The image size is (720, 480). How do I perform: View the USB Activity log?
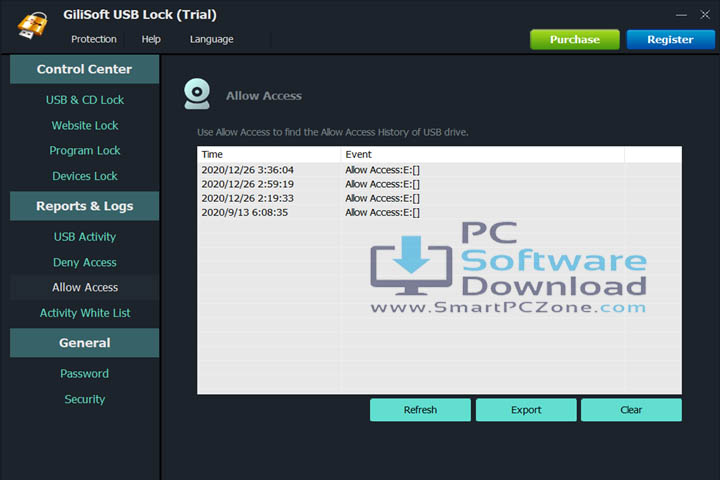[85, 237]
